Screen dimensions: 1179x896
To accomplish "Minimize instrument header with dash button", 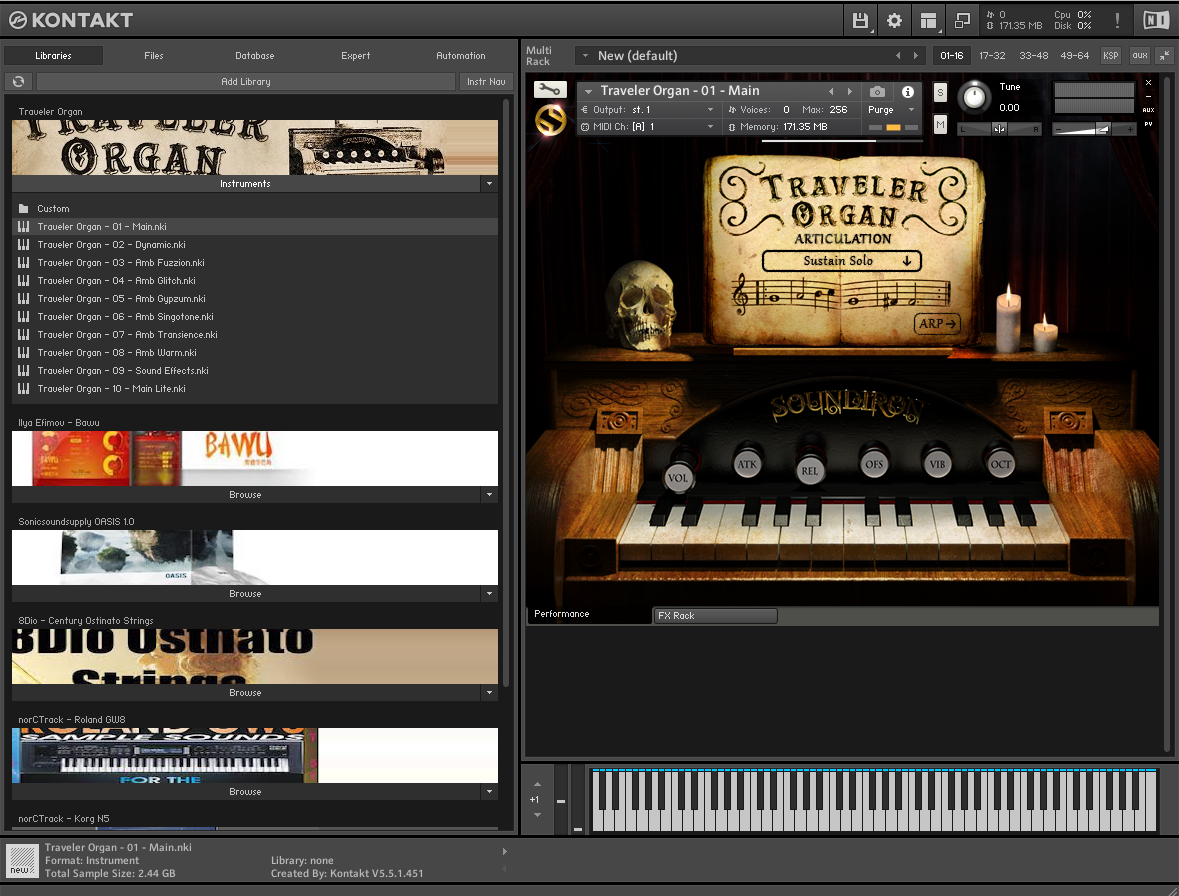I will pyautogui.click(x=1148, y=96).
